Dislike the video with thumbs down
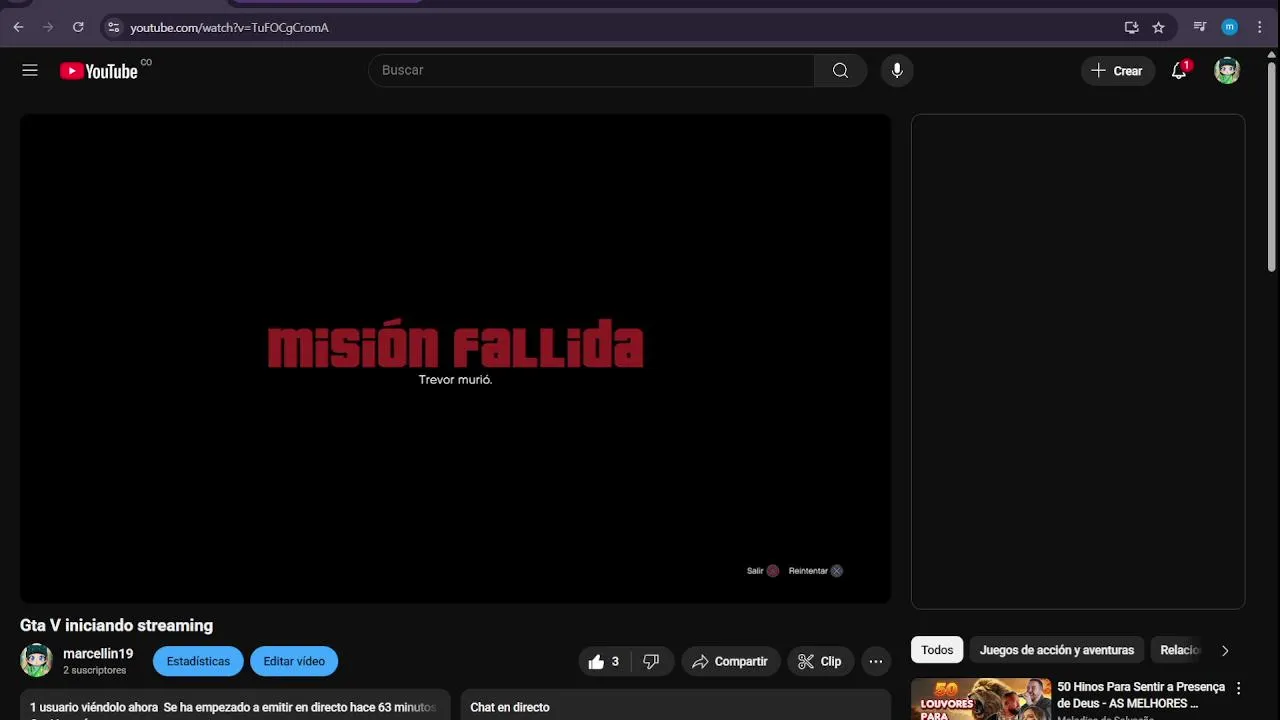This screenshot has height=720, width=1280. click(x=651, y=661)
